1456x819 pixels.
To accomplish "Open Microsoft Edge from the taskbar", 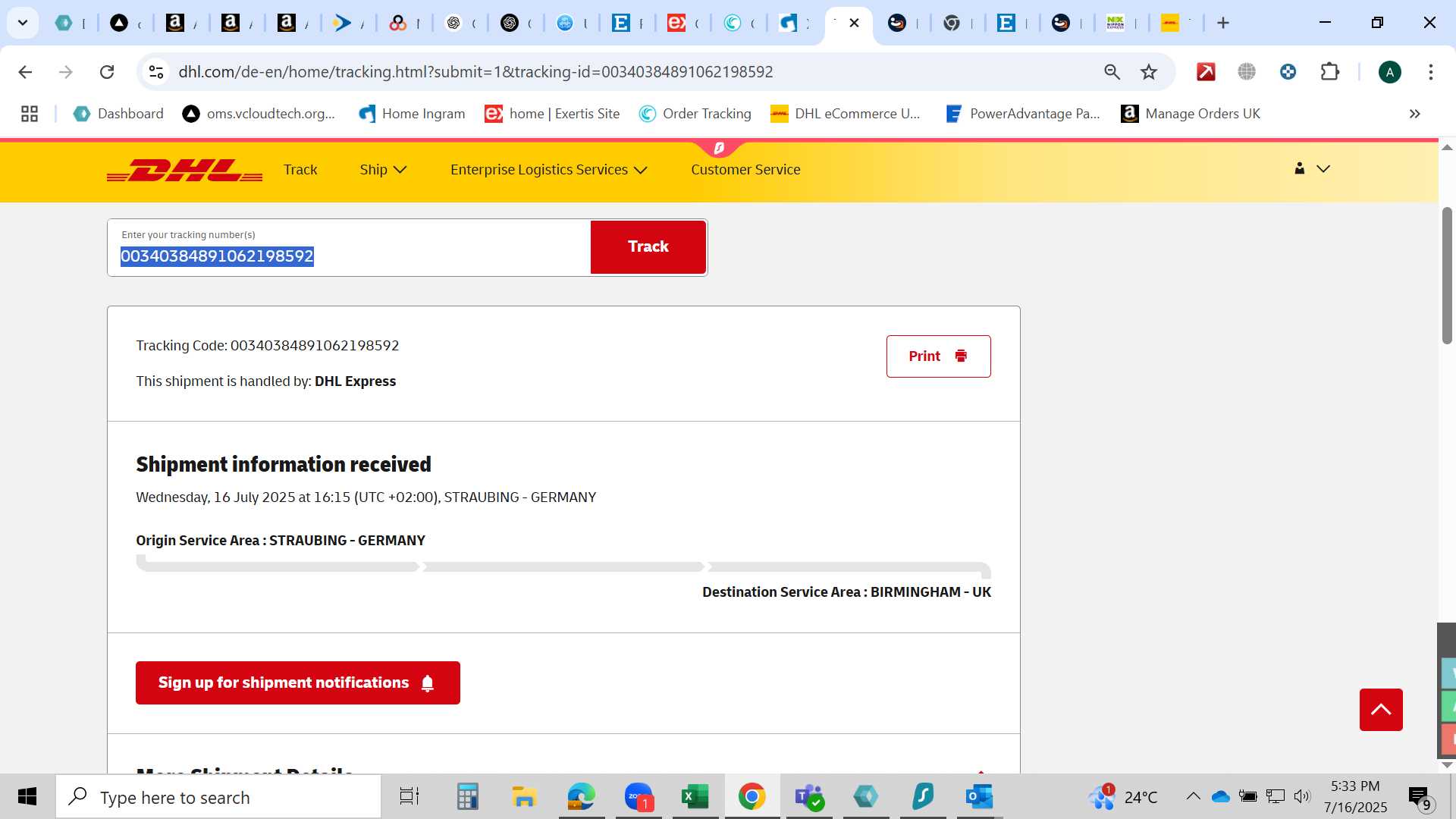I will click(581, 797).
